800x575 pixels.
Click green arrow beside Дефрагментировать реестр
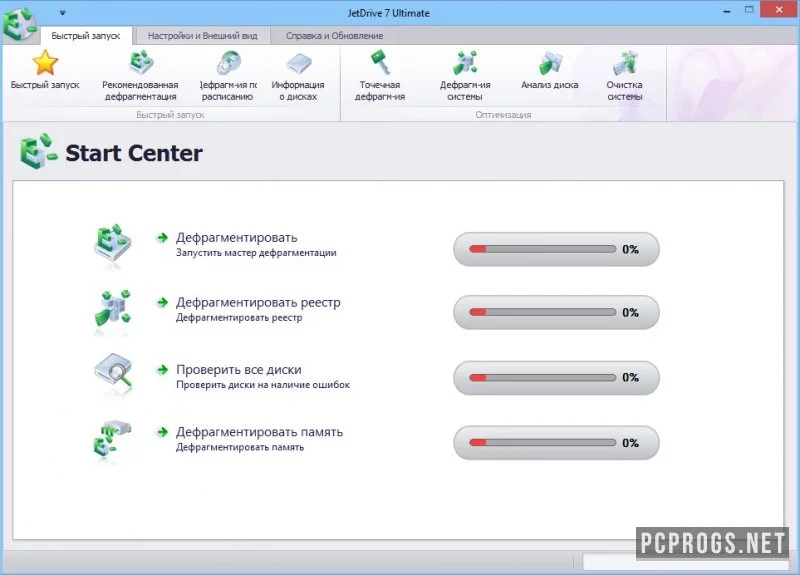point(162,303)
